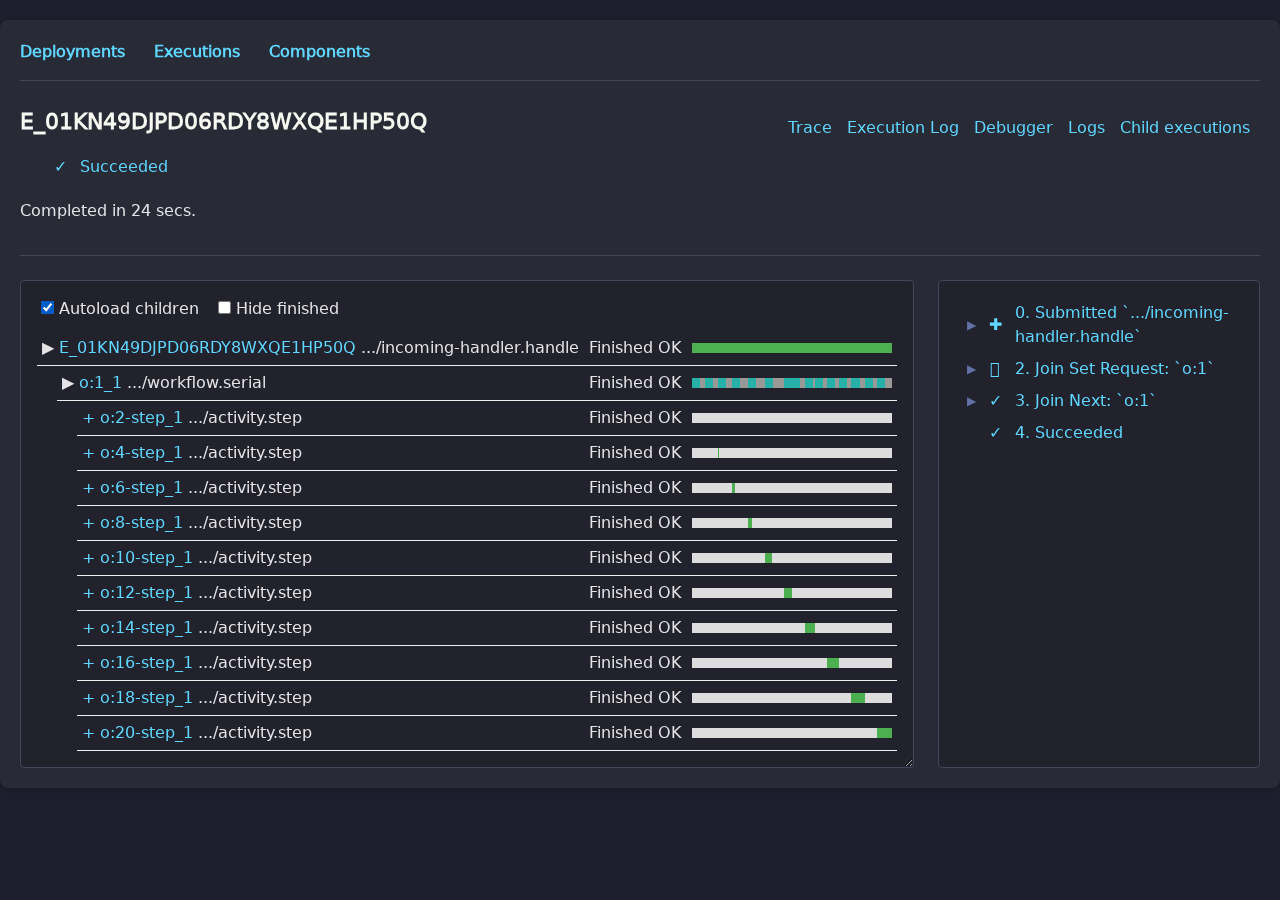
Task: Expand event 0 Submitted disclosure triangle
Action: coord(971,325)
